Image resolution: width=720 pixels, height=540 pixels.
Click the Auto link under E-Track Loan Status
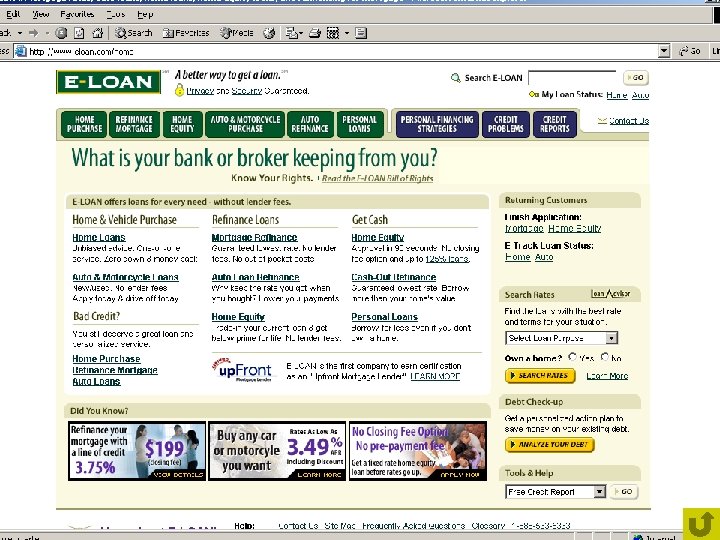click(x=544, y=257)
